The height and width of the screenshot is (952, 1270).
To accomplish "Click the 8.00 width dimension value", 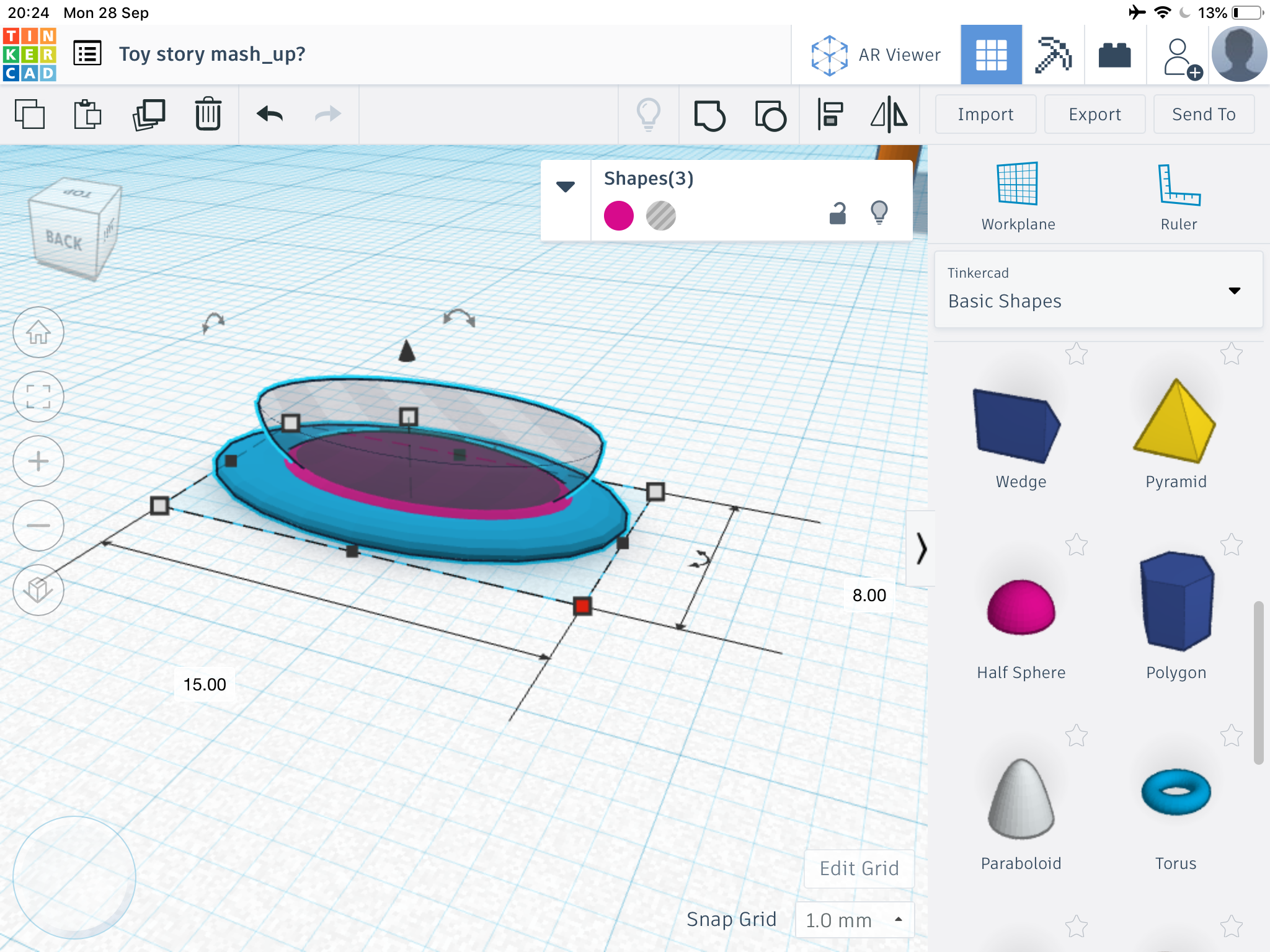I will pos(869,595).
